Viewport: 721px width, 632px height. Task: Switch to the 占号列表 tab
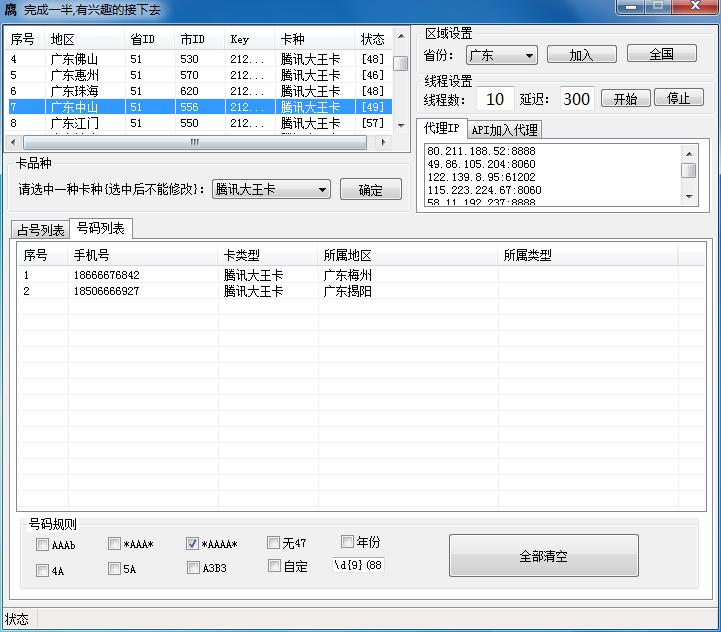40,230
